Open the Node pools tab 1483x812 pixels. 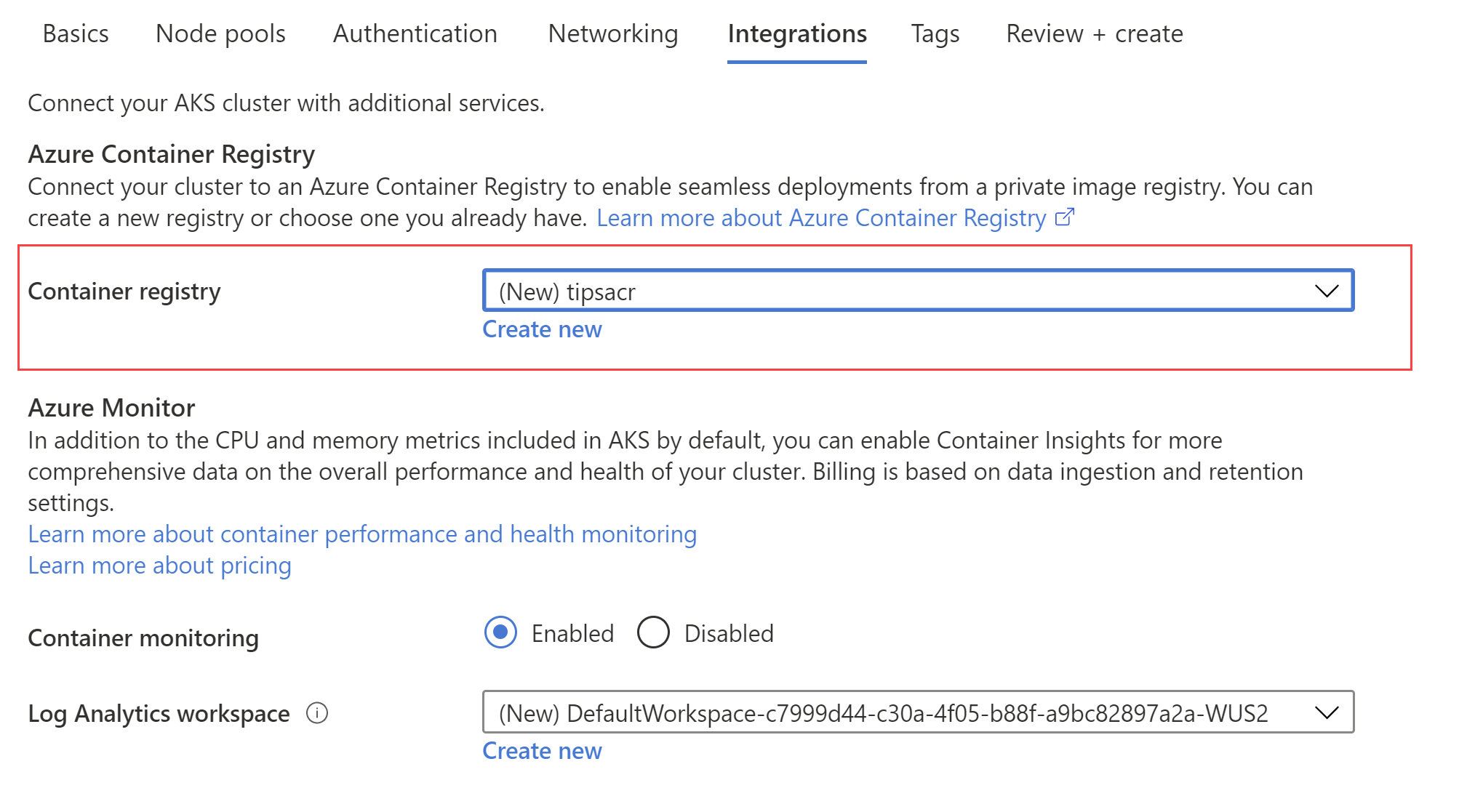[x=220, y=33]
